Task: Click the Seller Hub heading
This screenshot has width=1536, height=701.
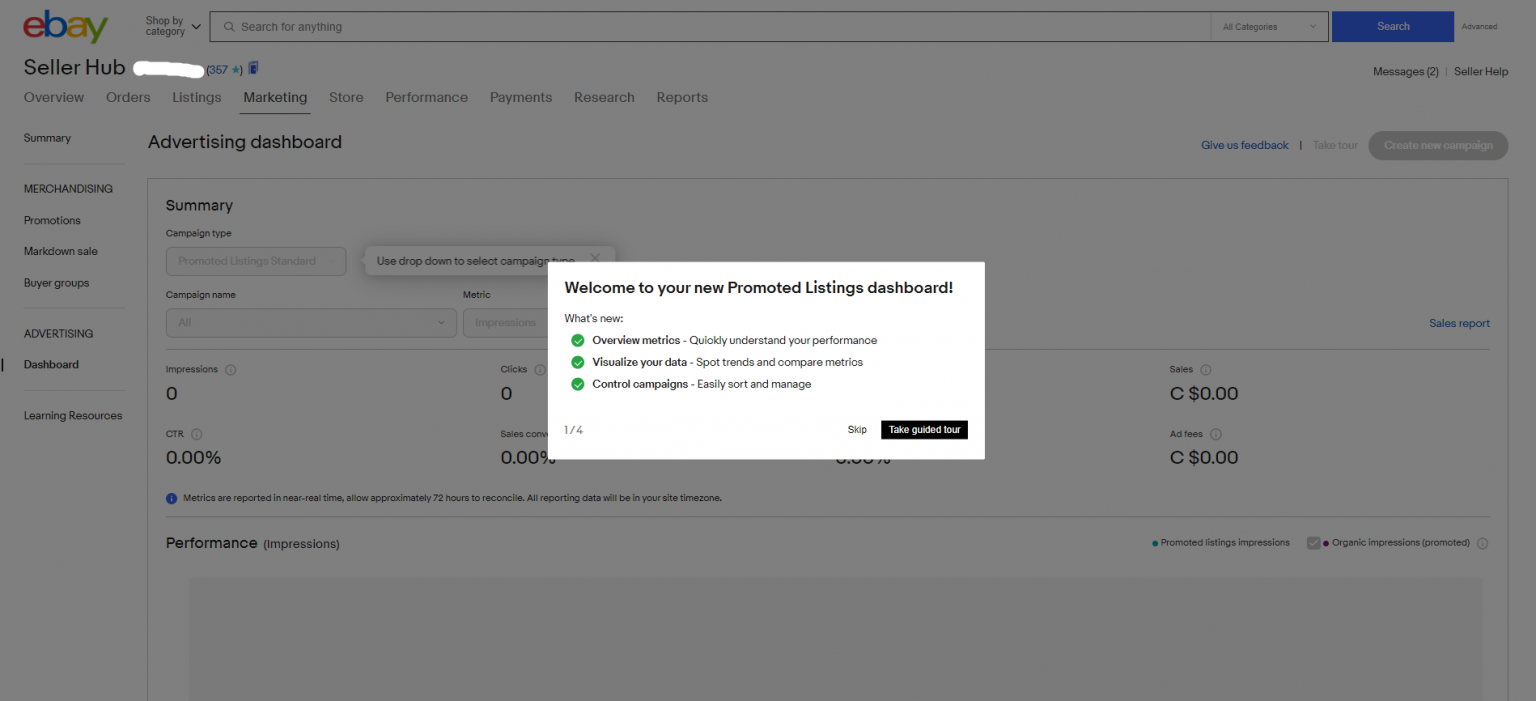Action: [75, 68]
